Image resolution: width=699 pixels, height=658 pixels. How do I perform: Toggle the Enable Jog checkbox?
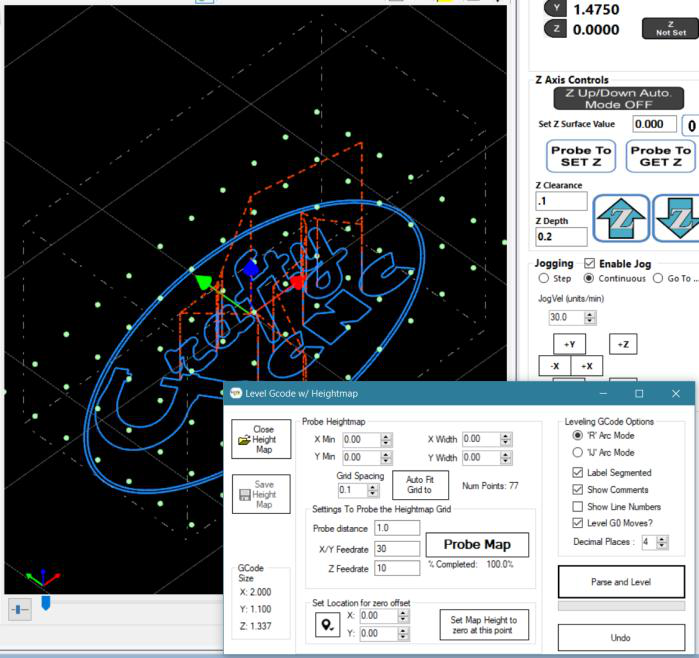pos(589,263)
